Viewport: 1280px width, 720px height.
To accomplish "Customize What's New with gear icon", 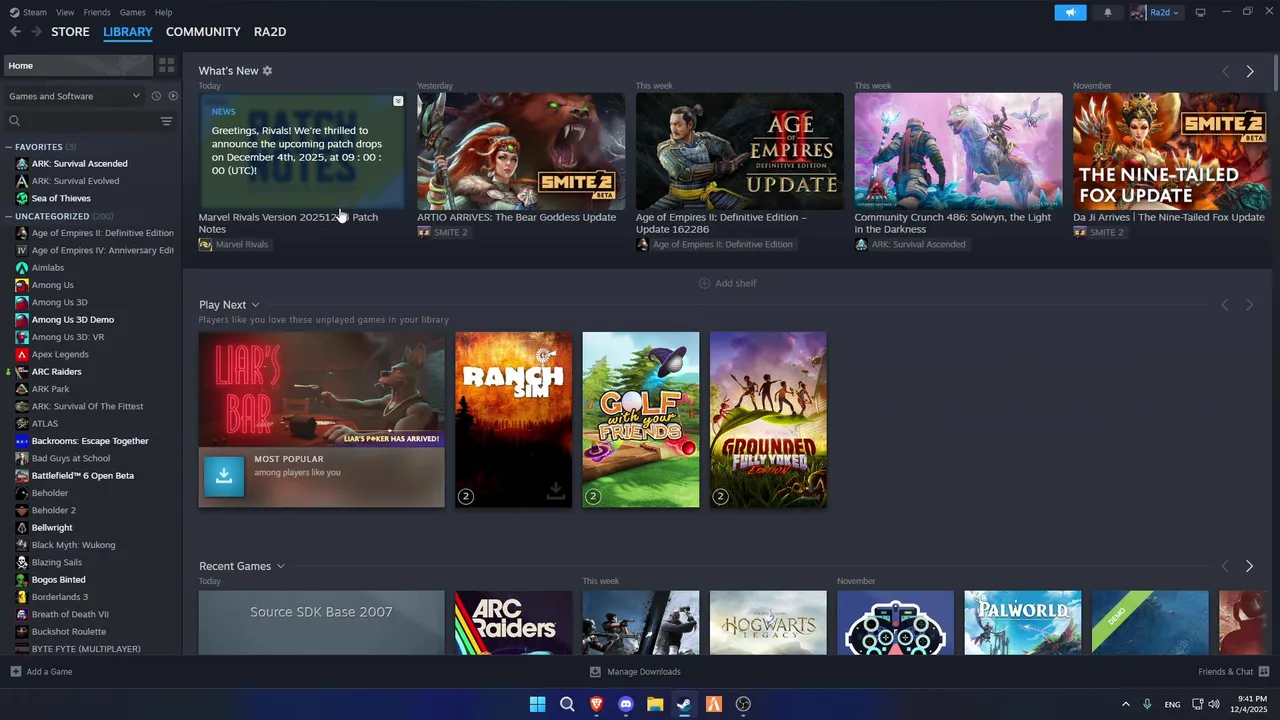I will [x=267, y=71].
